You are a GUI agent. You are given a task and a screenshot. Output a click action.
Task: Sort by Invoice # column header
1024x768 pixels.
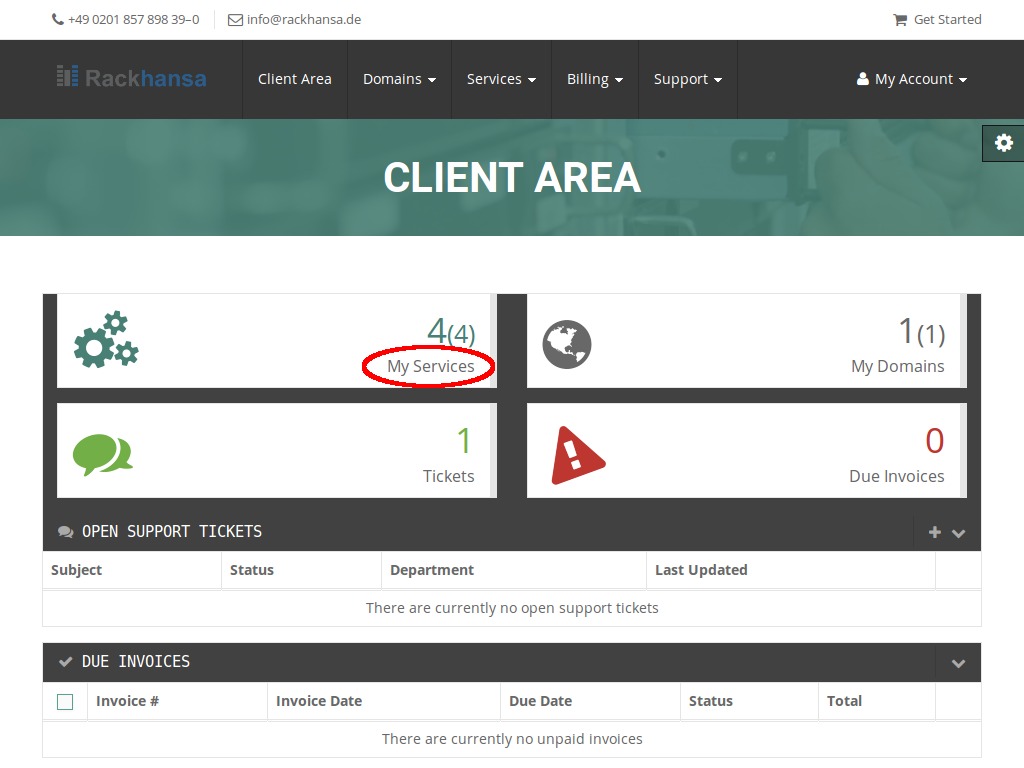127,701
